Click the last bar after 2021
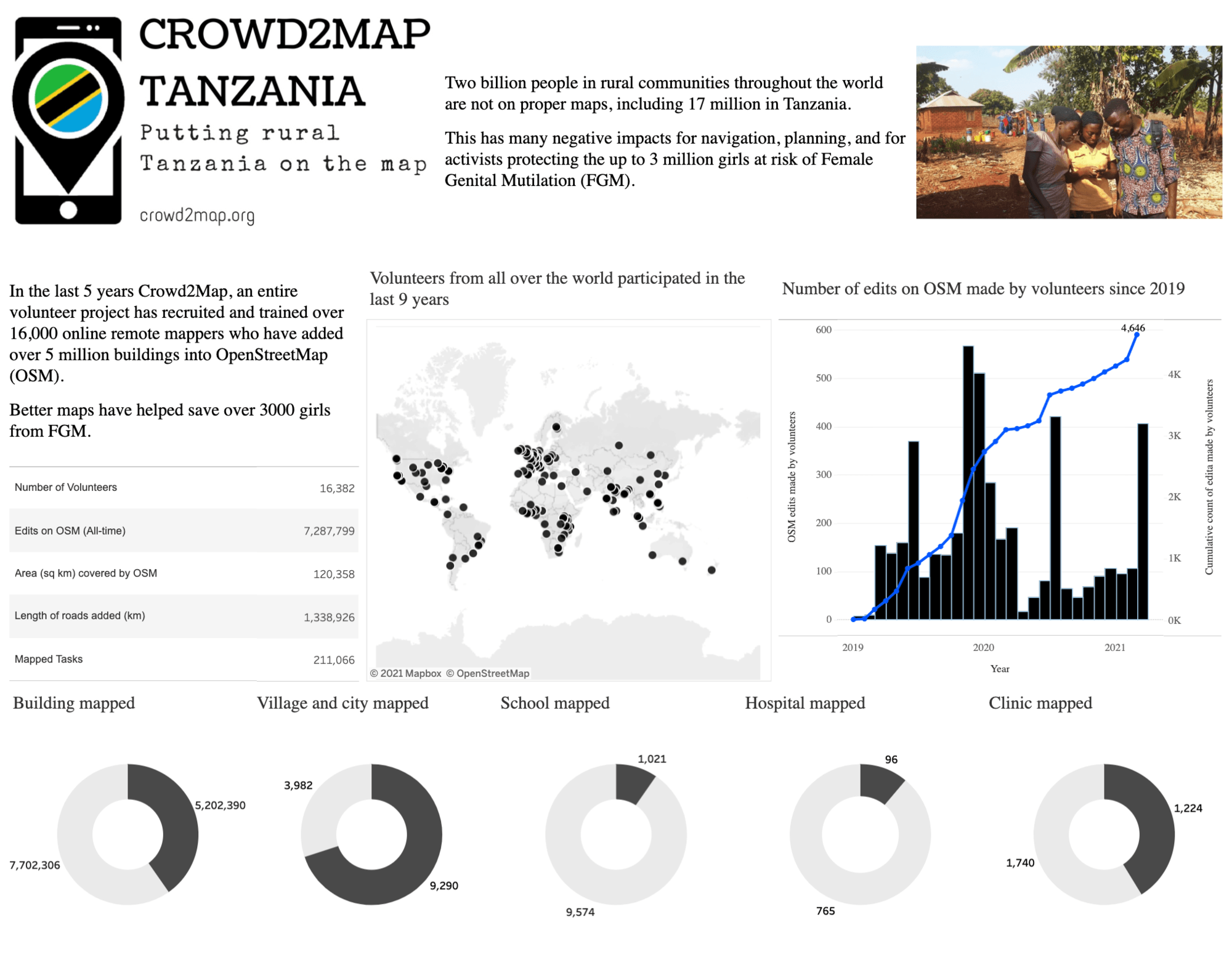The image size is (1232, 957). click(x=1143, y=522)
